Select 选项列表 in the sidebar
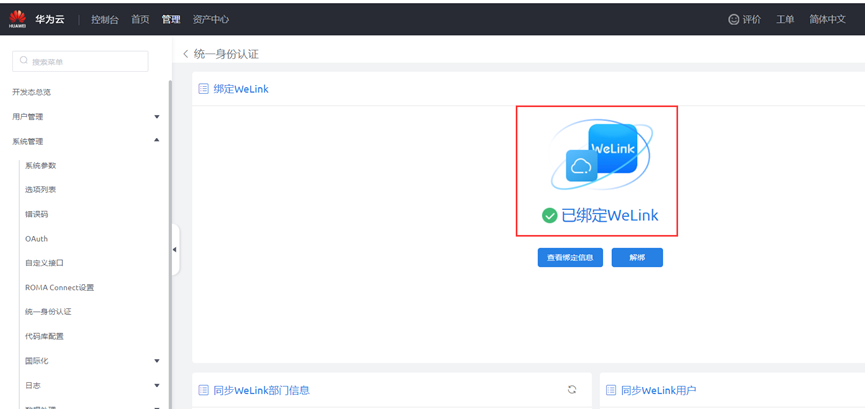Image resolution: width=865 pixels, height=409 pixels. [40, 190]
